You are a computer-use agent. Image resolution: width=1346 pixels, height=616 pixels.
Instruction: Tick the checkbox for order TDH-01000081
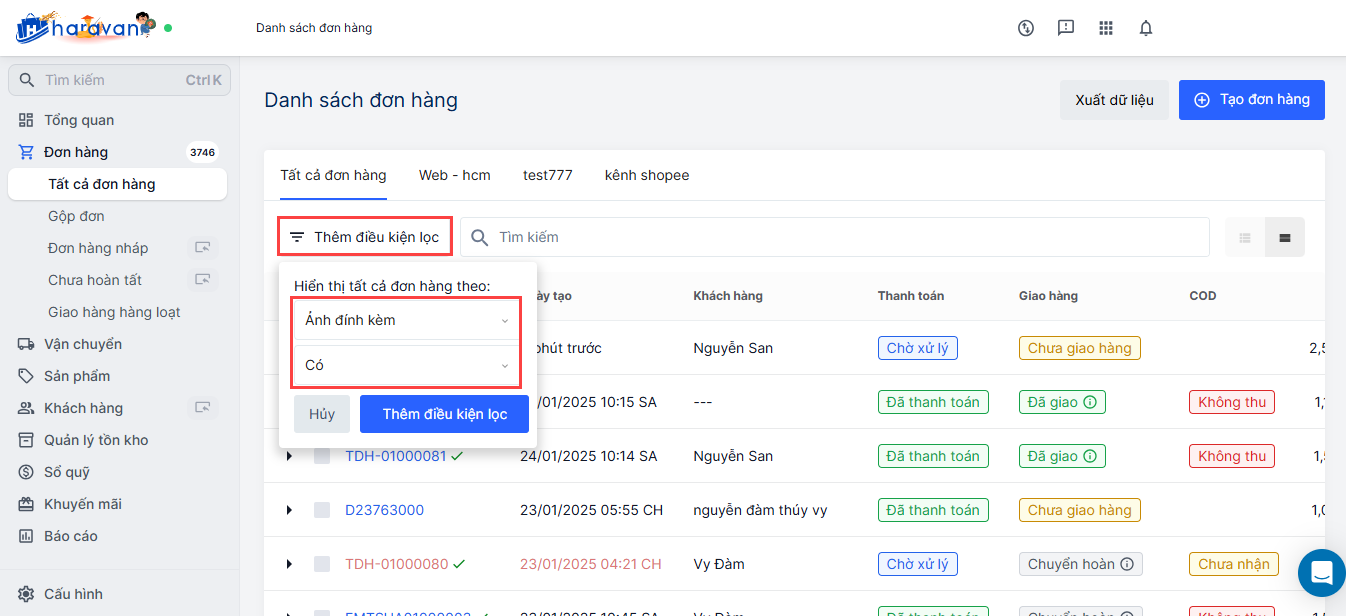322,456
